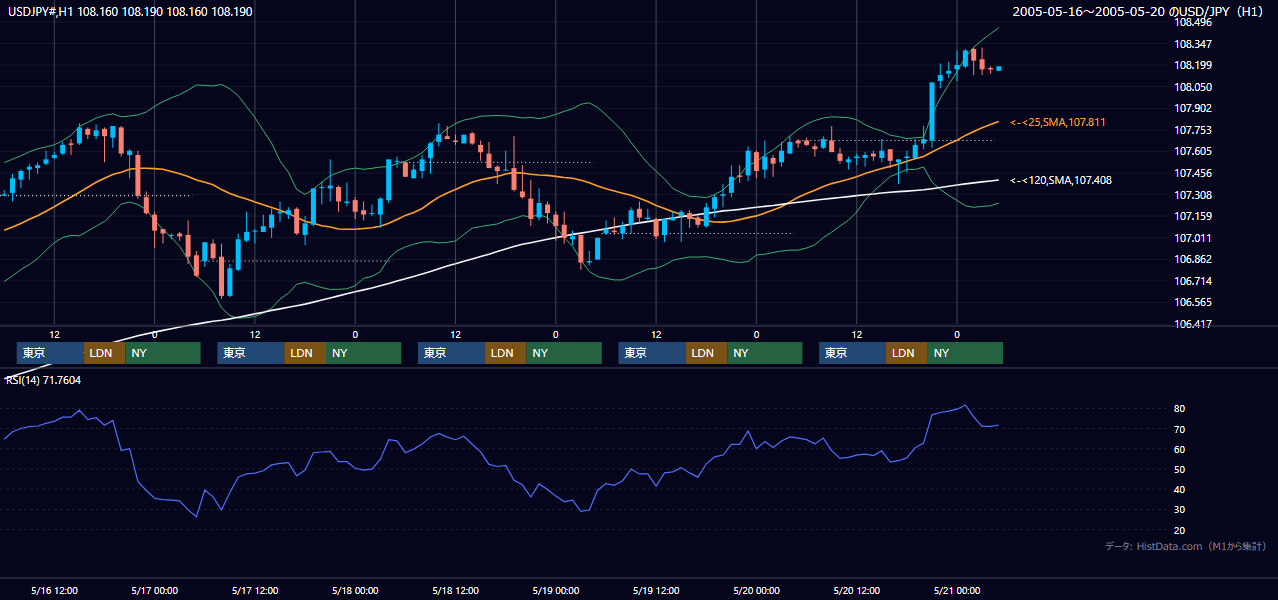1278x600 pixels.
Task: Click the 107.753 price axis label
Action: click(x=1194, y=130)
